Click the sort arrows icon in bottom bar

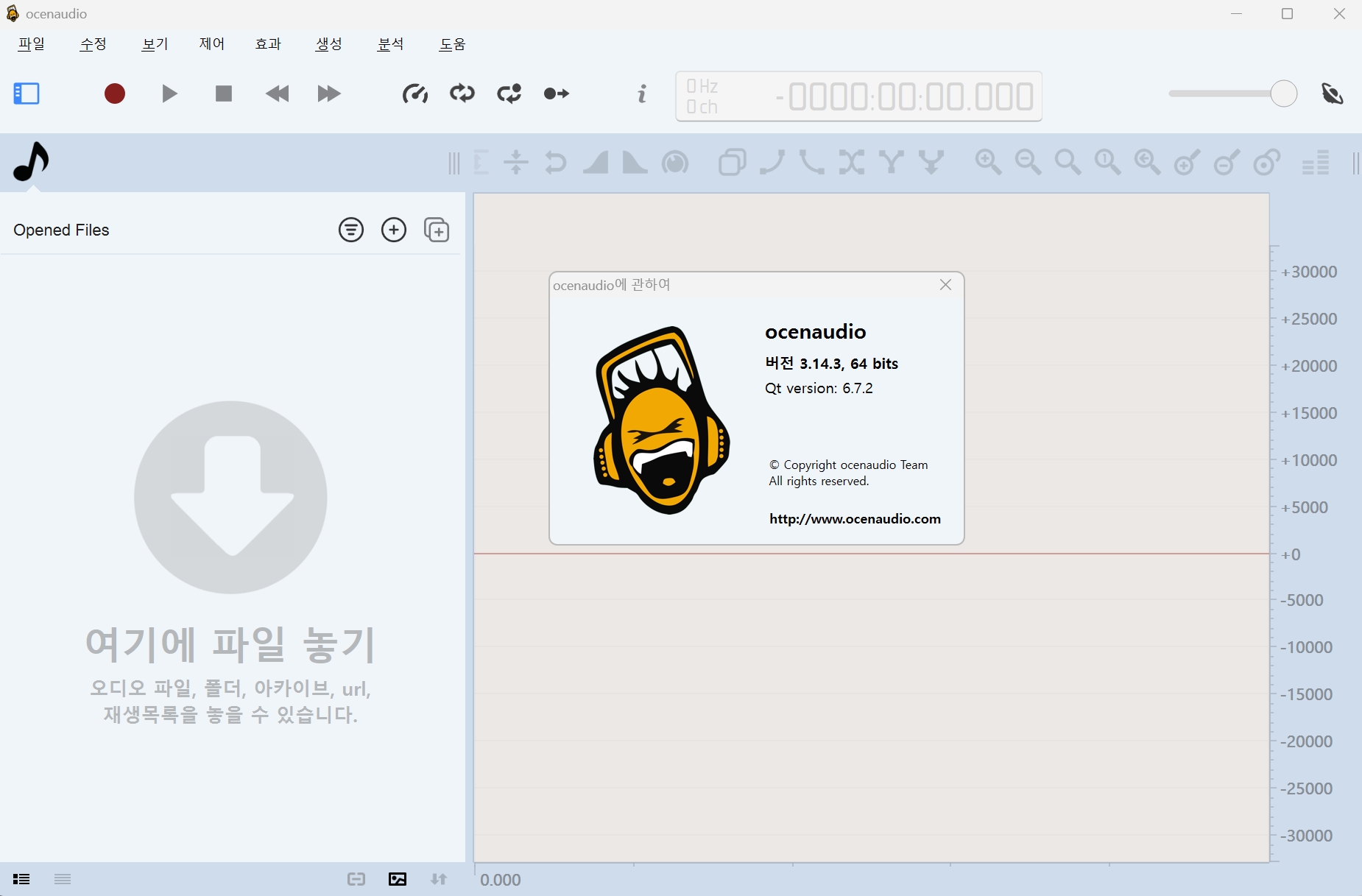pos(439,879)
